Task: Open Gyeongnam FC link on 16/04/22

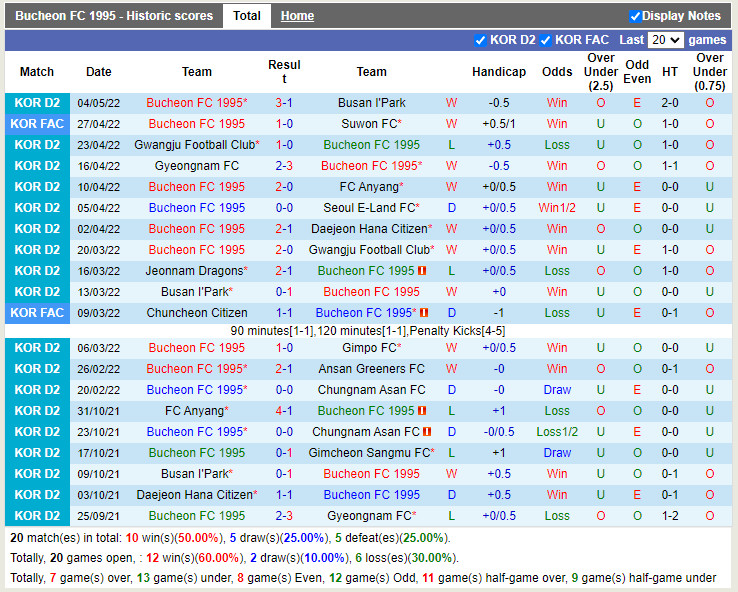Action: click(x=197, y=166)
